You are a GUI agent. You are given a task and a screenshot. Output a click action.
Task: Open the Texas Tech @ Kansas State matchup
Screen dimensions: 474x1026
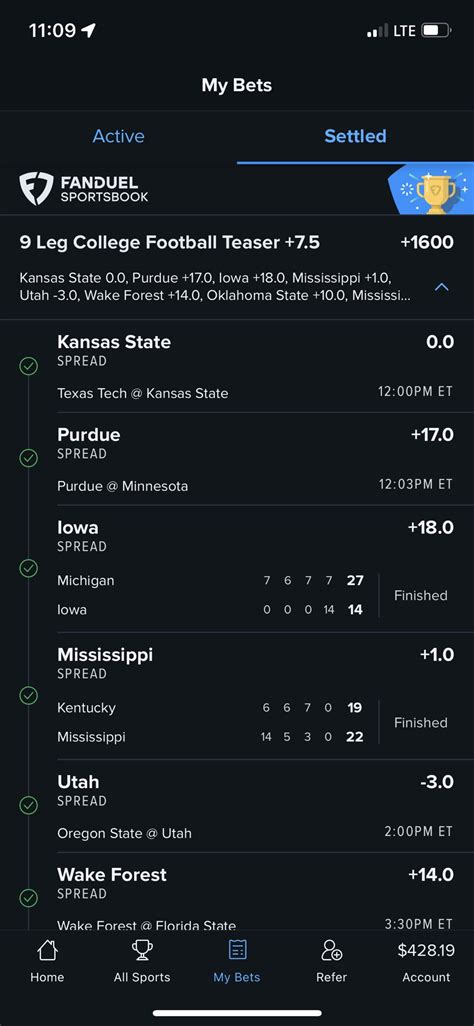pos(143,393)
